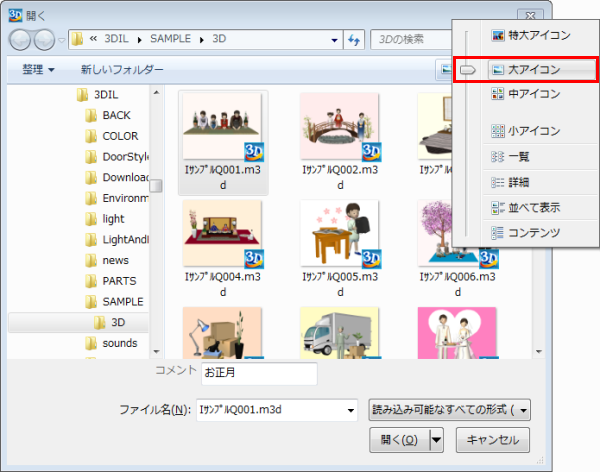Viewport: 600px width, 472px height.
Task: Select the Download folder in tree
Action: point(117,177)
